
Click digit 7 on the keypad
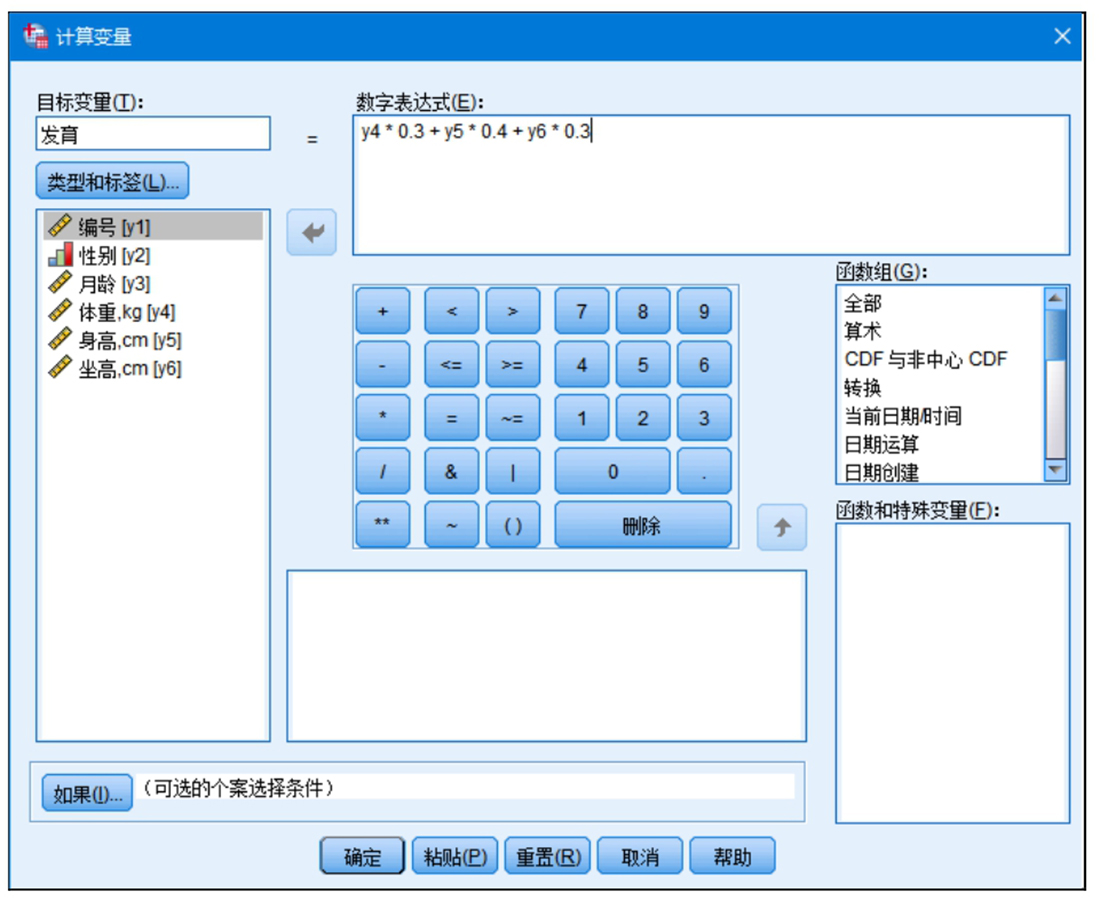pyautogui.click(x=582, y=311)
